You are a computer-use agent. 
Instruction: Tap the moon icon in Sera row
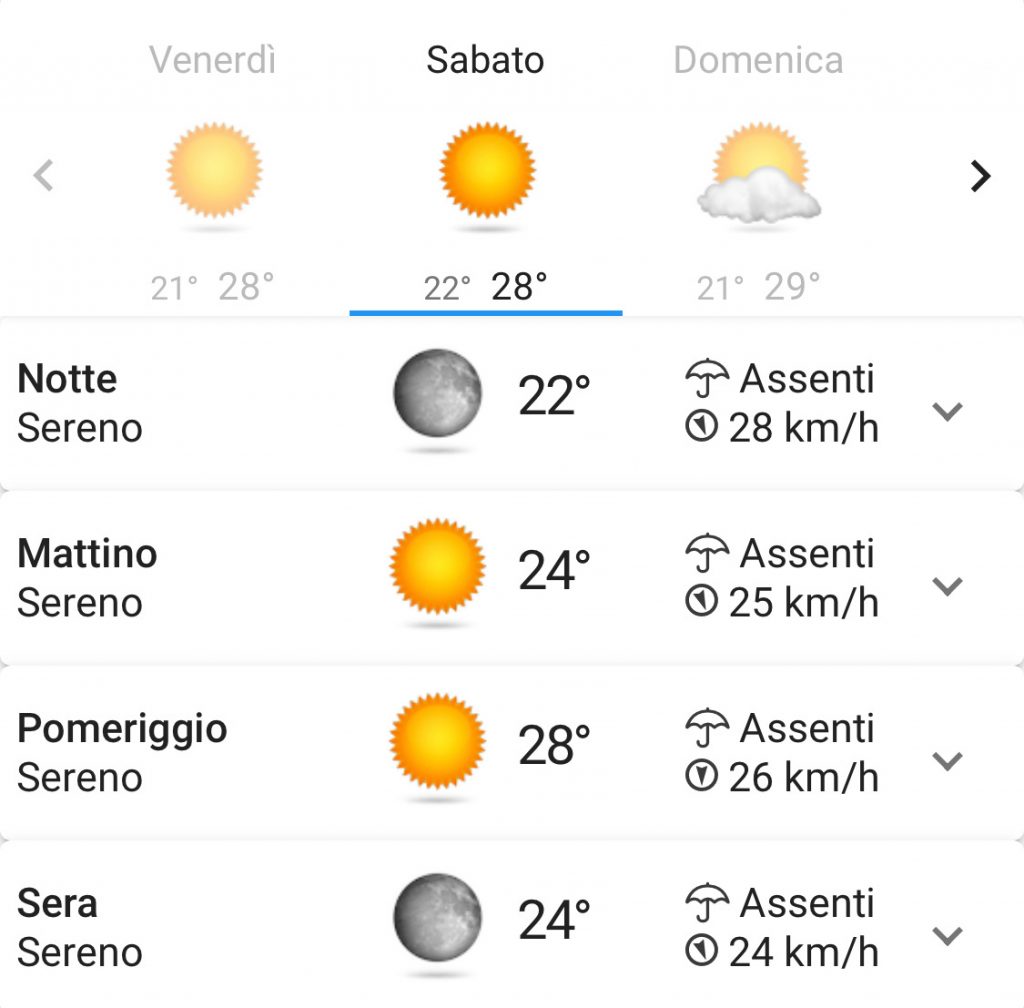coord(438,917)
